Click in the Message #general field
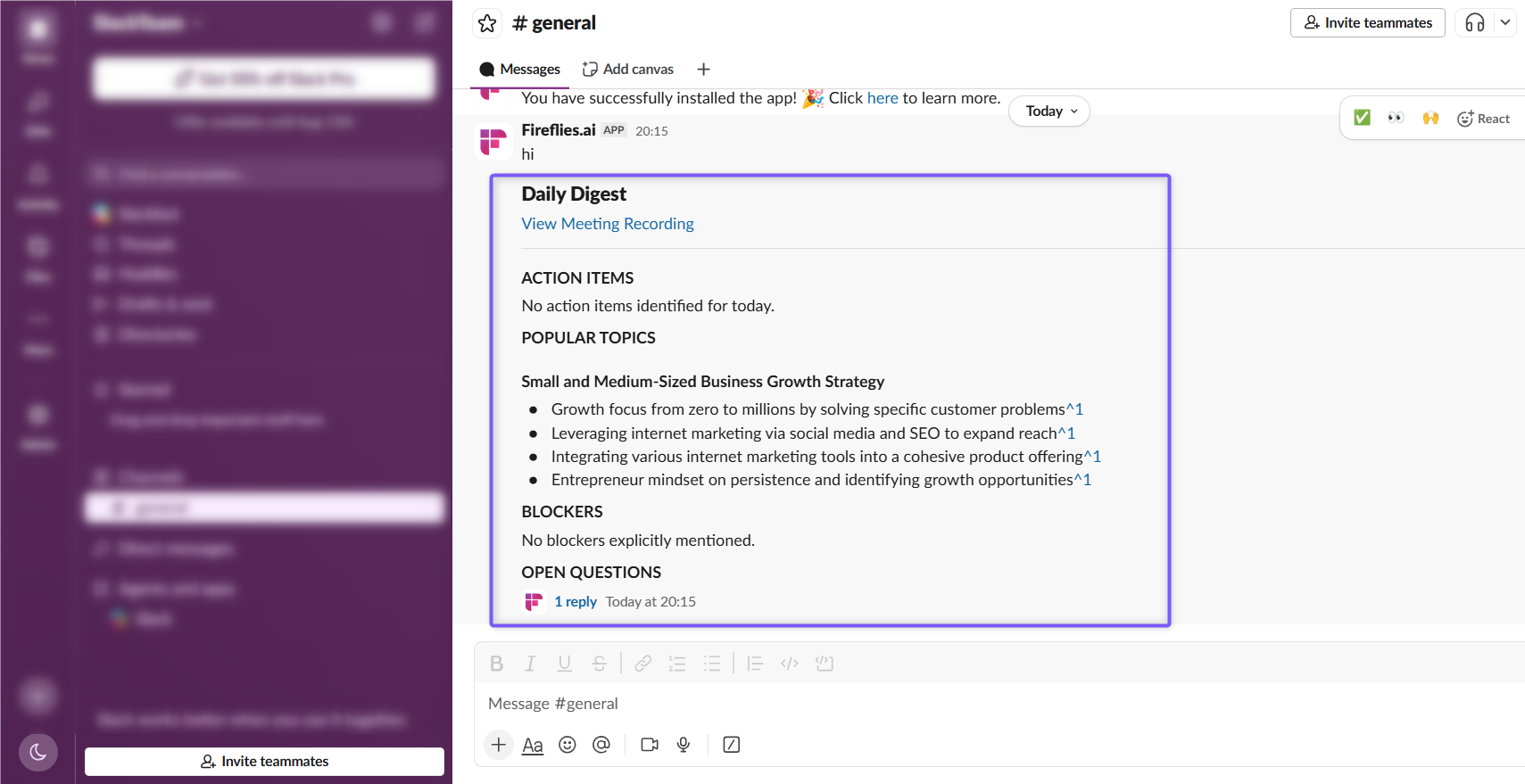Viewport: 1525px width, 784px height. pyautogui.click(x=999, y=704)
